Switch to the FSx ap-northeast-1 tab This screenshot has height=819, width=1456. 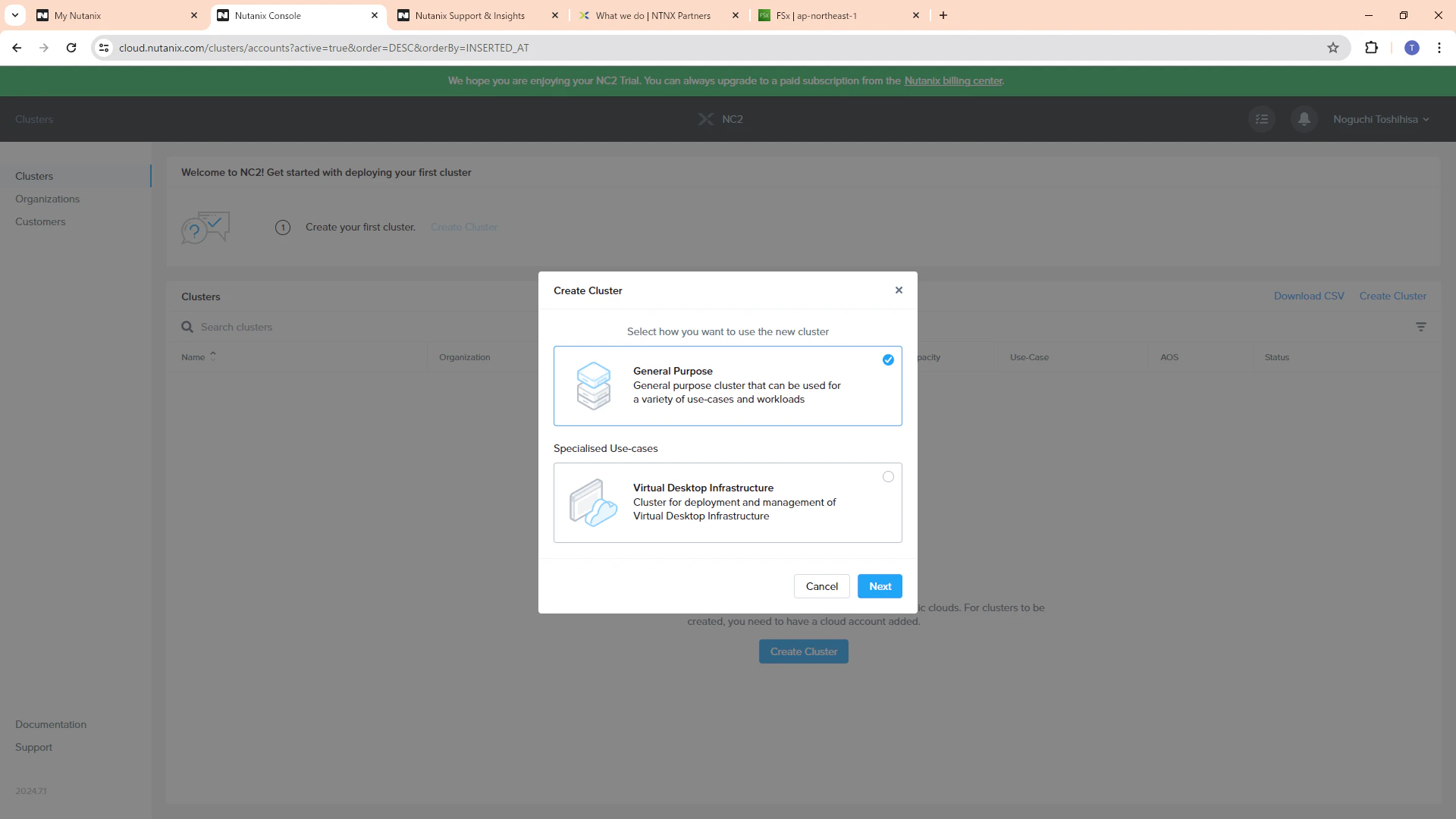(839, 15)
